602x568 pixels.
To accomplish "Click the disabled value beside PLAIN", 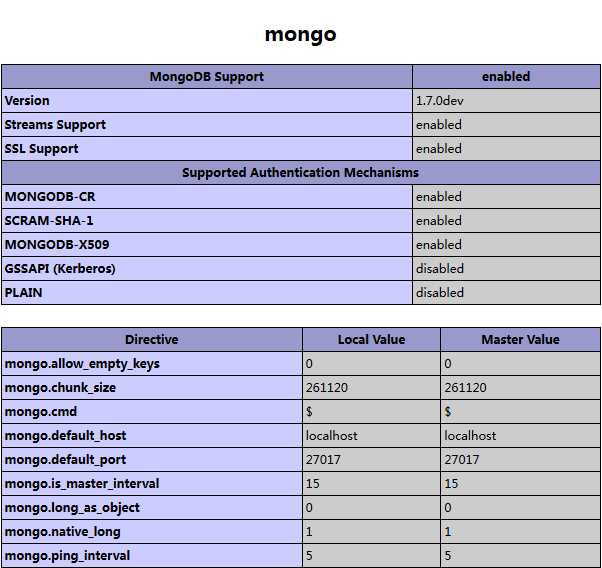I will point(440,293).
